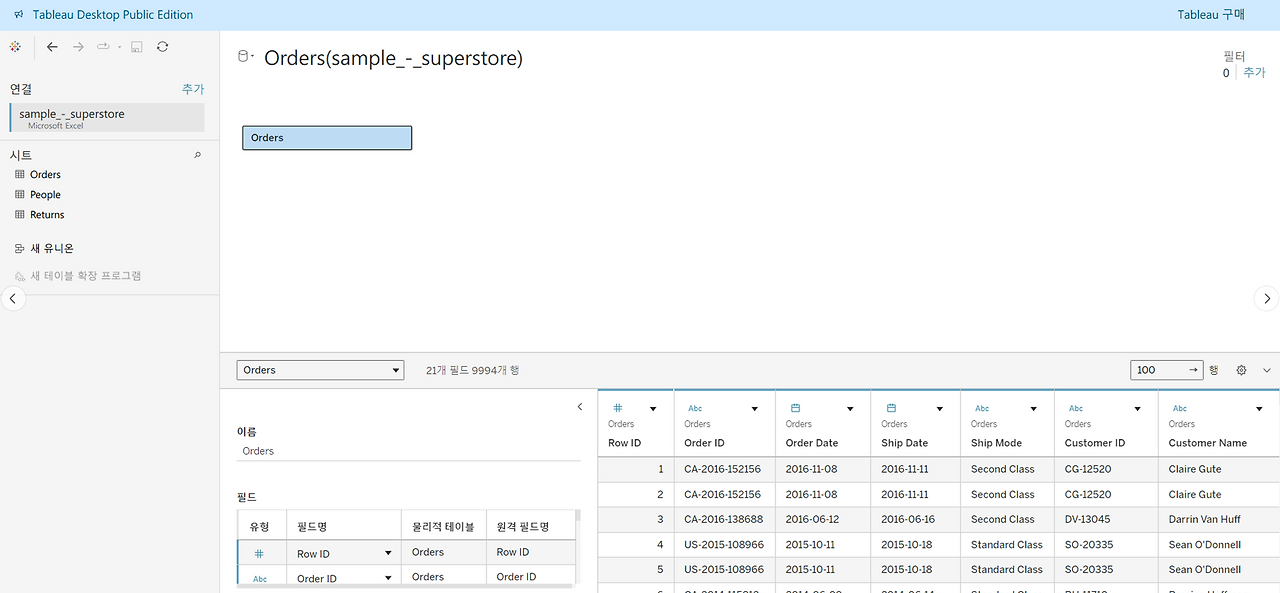Open the dropdown arrow next to redo
The width and height of the screenshot is (1280, 593).
(x=119, y=47)
